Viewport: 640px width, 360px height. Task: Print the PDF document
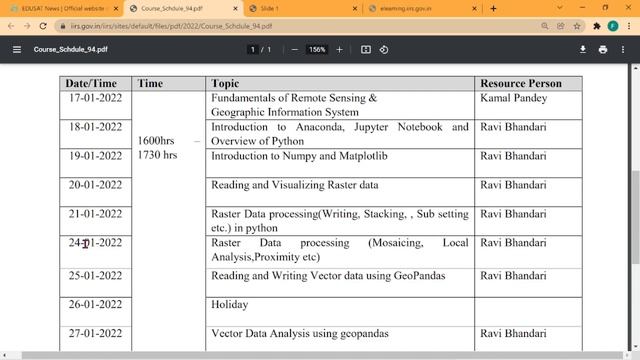(x=602, y=49)
